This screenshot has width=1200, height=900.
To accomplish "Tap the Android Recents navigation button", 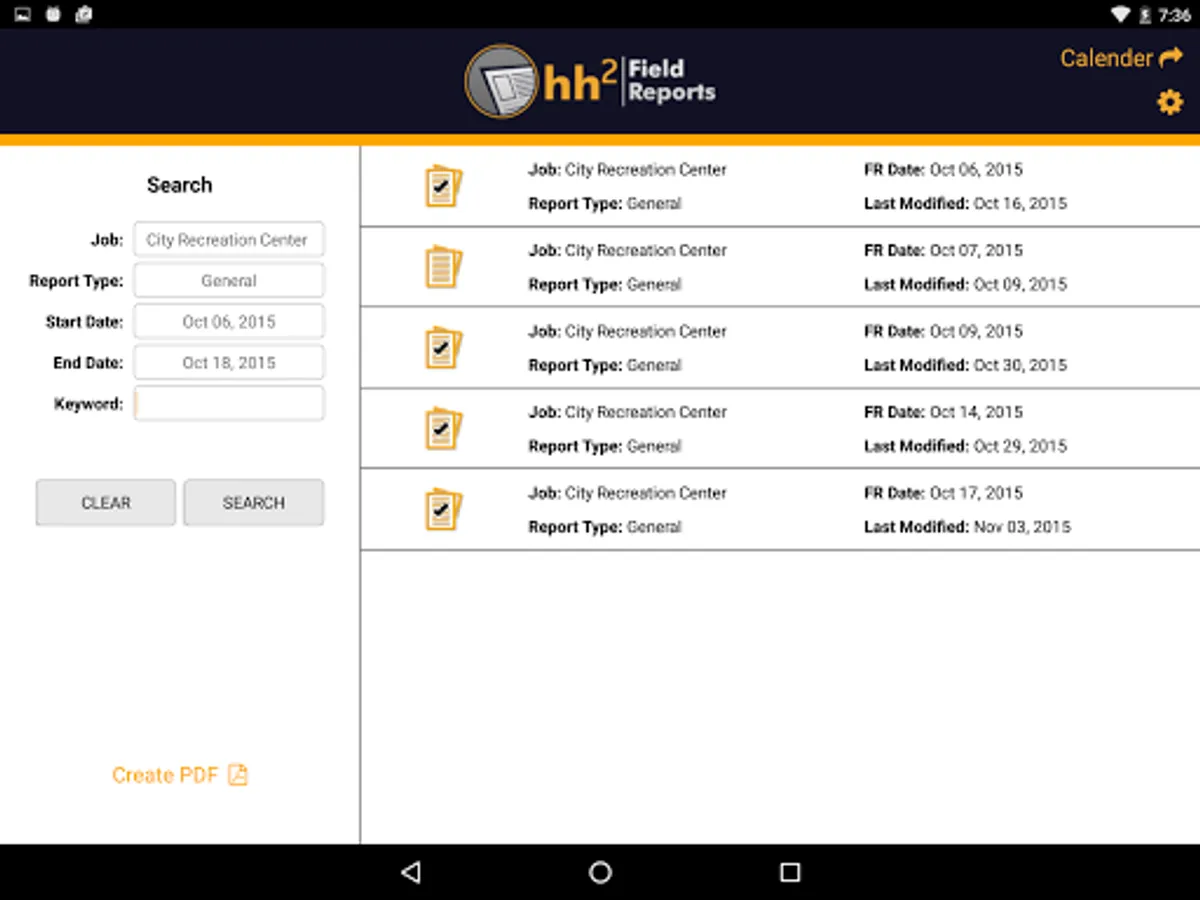I will click(790, 872).
